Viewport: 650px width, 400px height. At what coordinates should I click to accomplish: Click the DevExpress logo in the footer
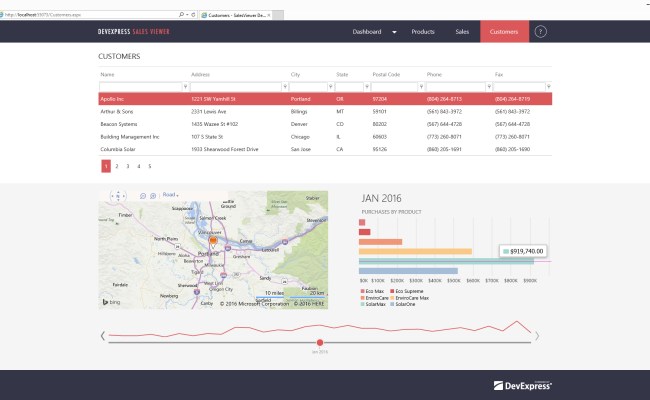(x=522, y=385)
